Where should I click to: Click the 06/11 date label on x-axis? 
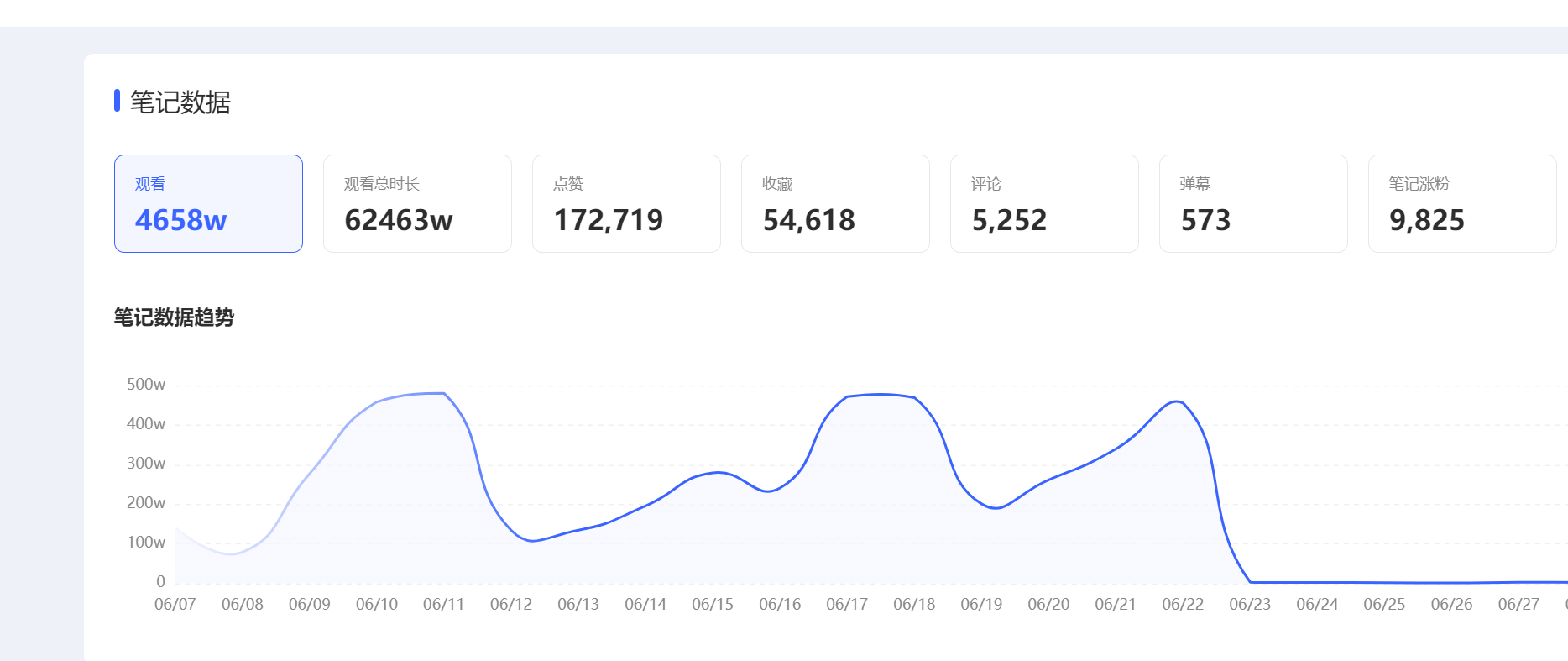tap(444, 605)
